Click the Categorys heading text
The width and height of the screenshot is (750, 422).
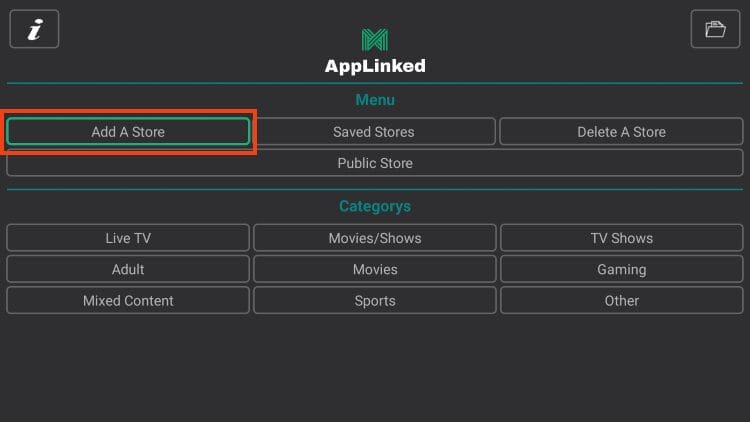[x=375, y=206]
